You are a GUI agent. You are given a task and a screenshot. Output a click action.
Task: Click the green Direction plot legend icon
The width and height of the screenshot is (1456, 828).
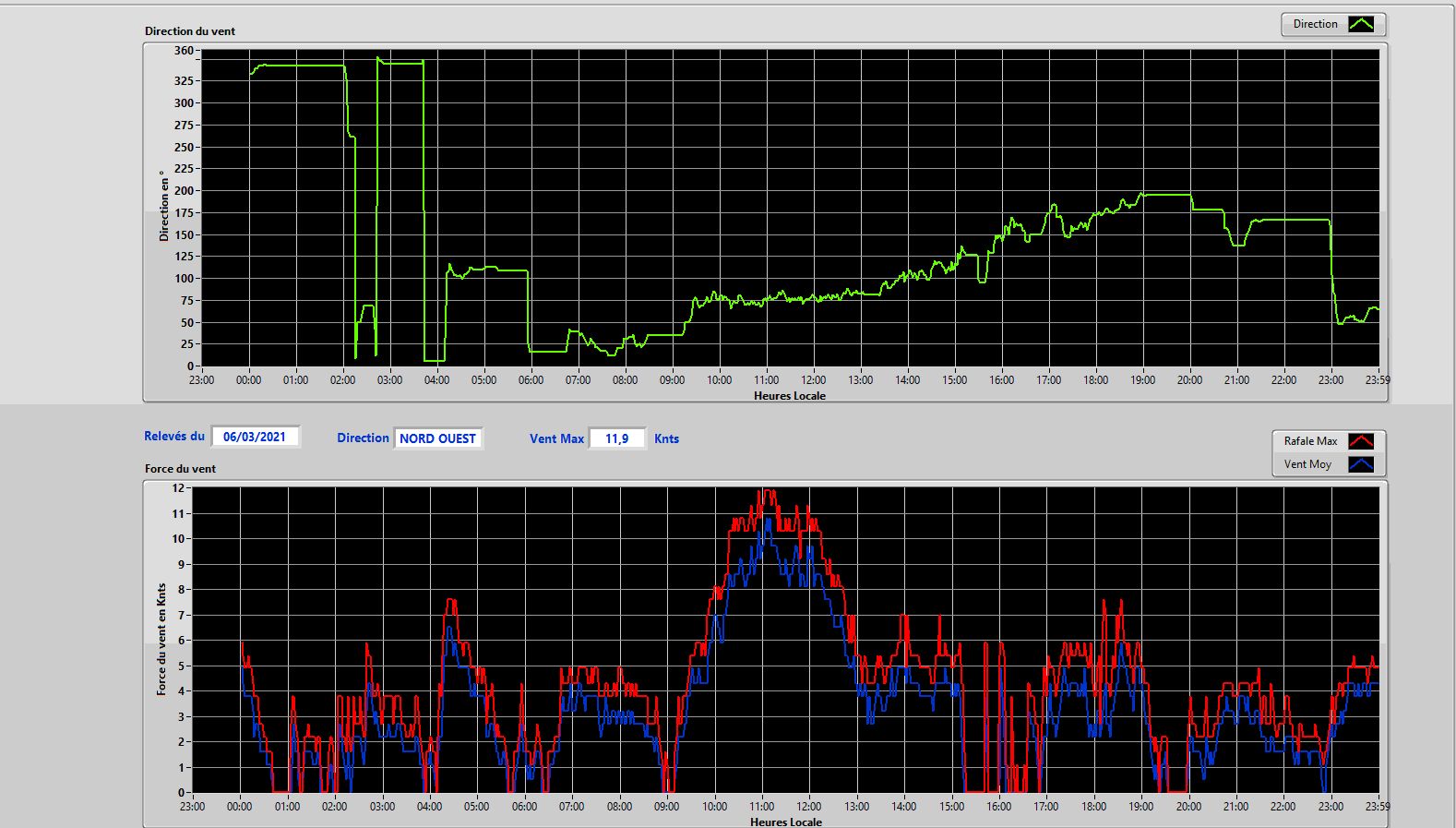(x=1361, y=24)
